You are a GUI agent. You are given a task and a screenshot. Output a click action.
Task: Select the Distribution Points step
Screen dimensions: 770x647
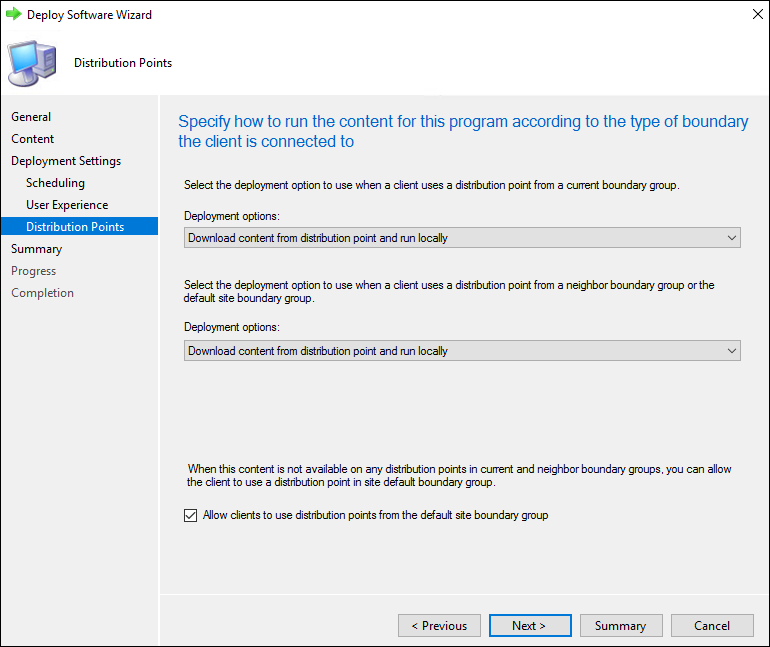tap(75, 227)
